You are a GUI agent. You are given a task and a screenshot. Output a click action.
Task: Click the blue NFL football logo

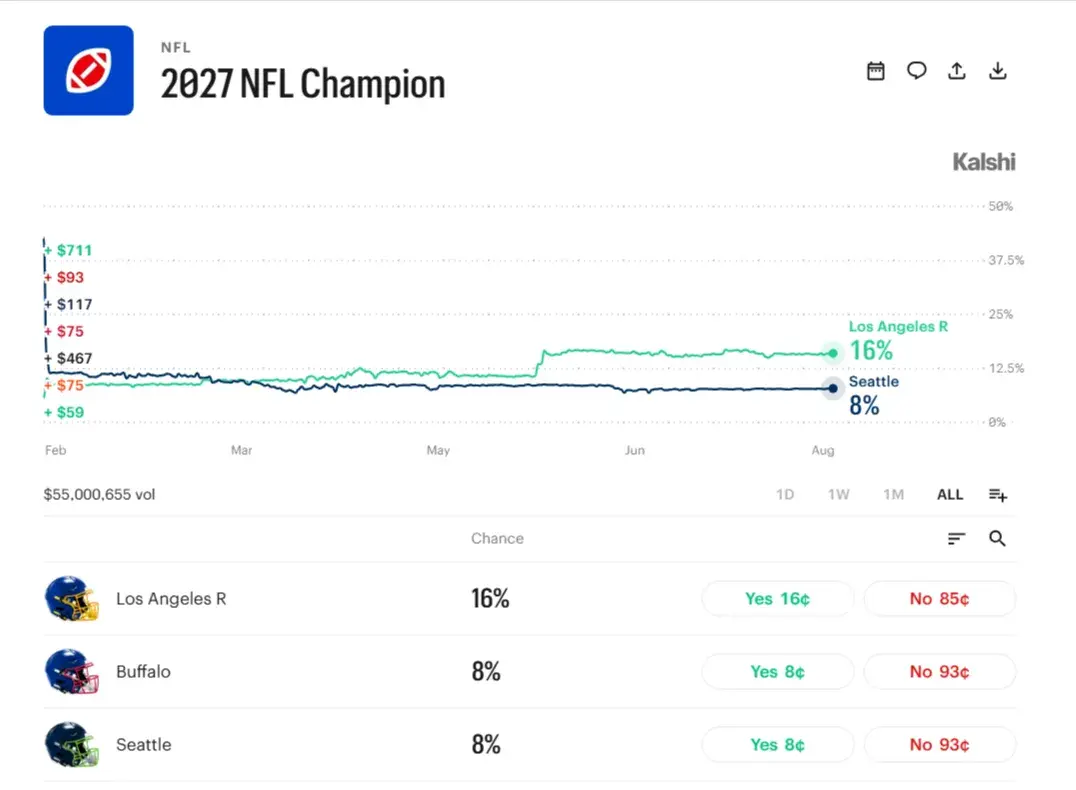89,71
